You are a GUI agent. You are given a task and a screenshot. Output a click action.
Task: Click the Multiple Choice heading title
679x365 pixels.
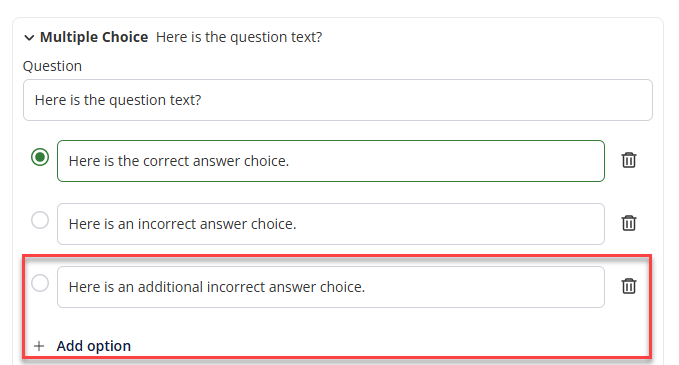94,37
